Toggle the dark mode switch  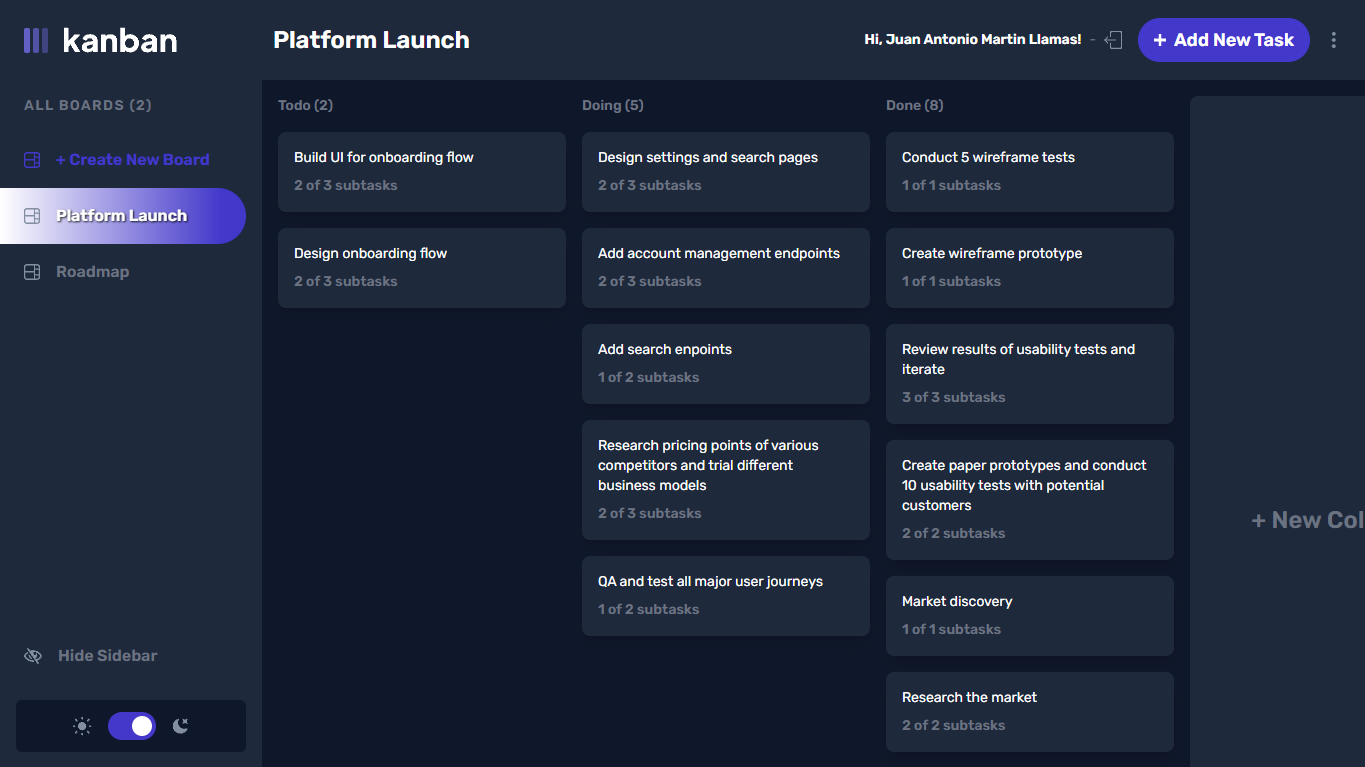pyautogui.click(x=131, y=726)
